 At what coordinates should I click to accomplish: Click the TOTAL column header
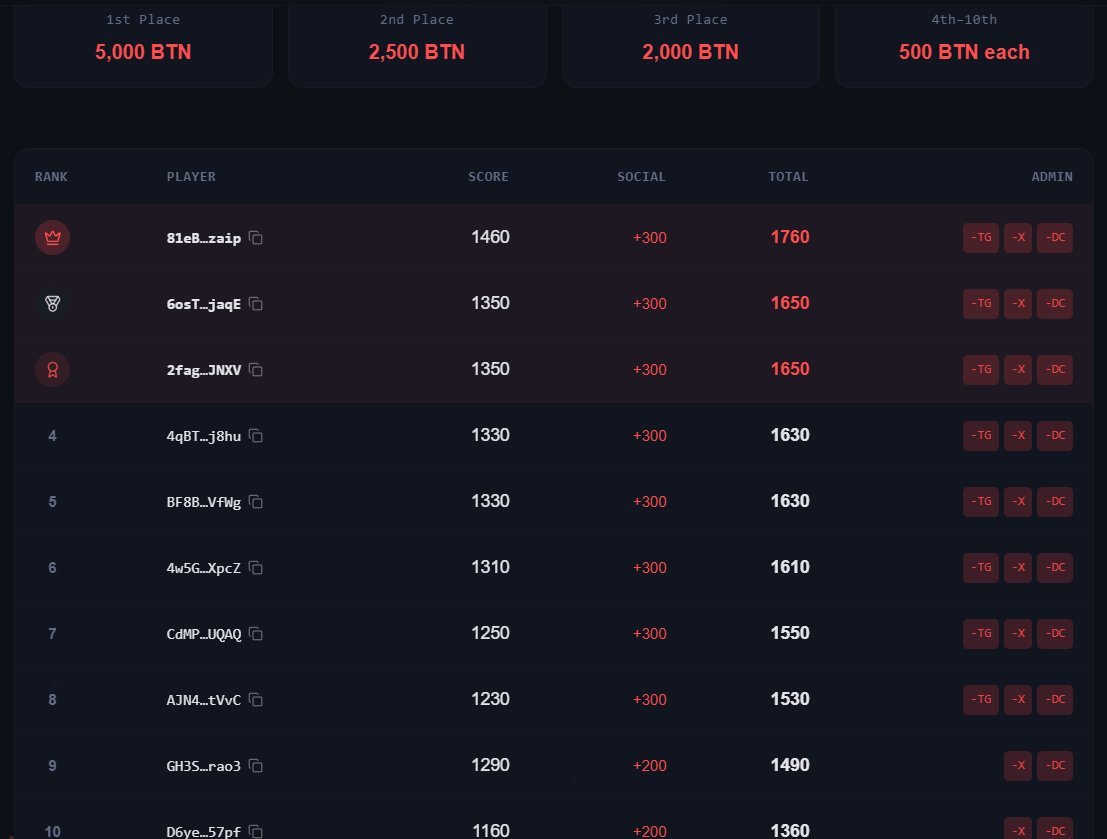click(789, 177)
